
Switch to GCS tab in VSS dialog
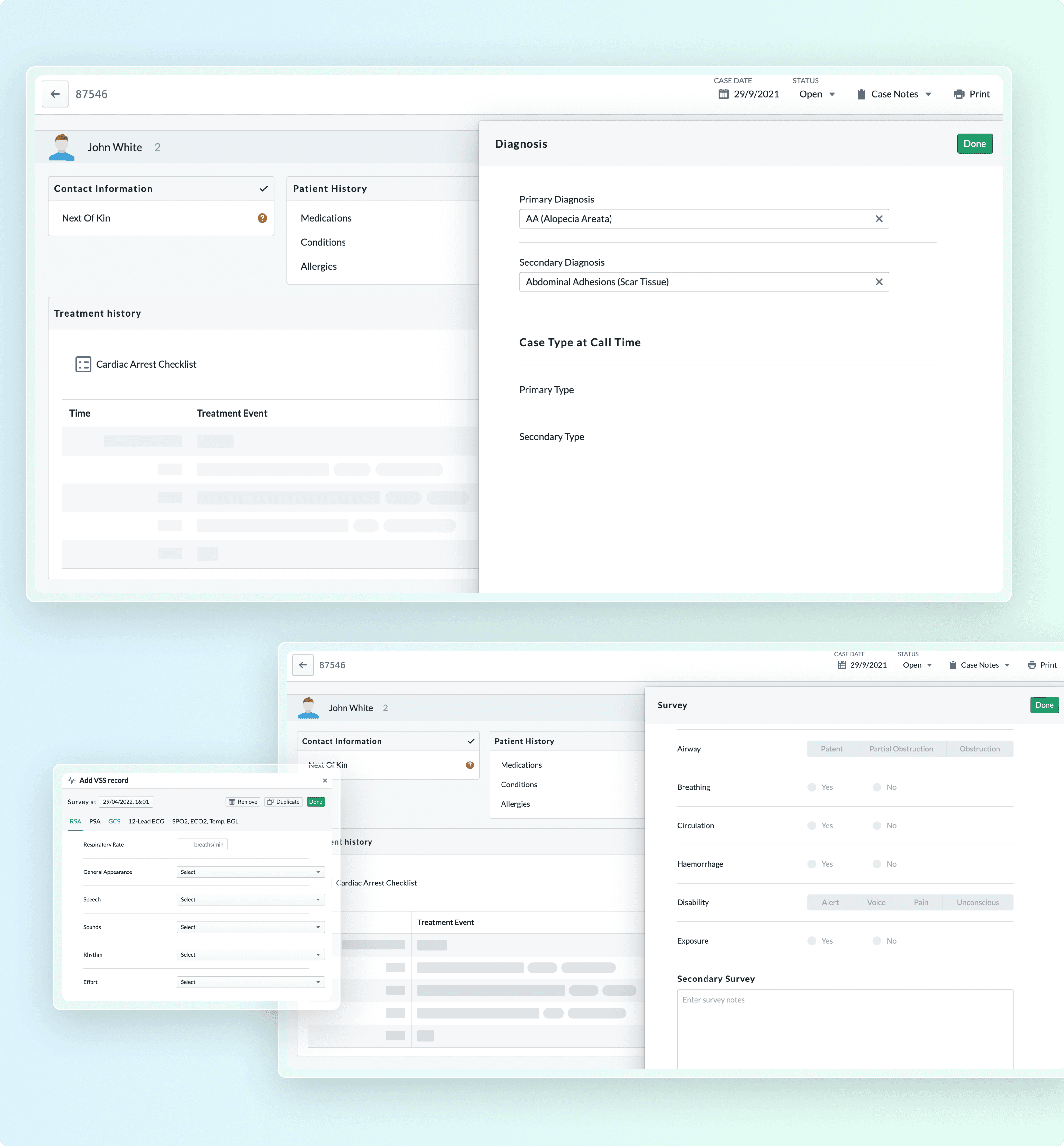tap(115, 821)
